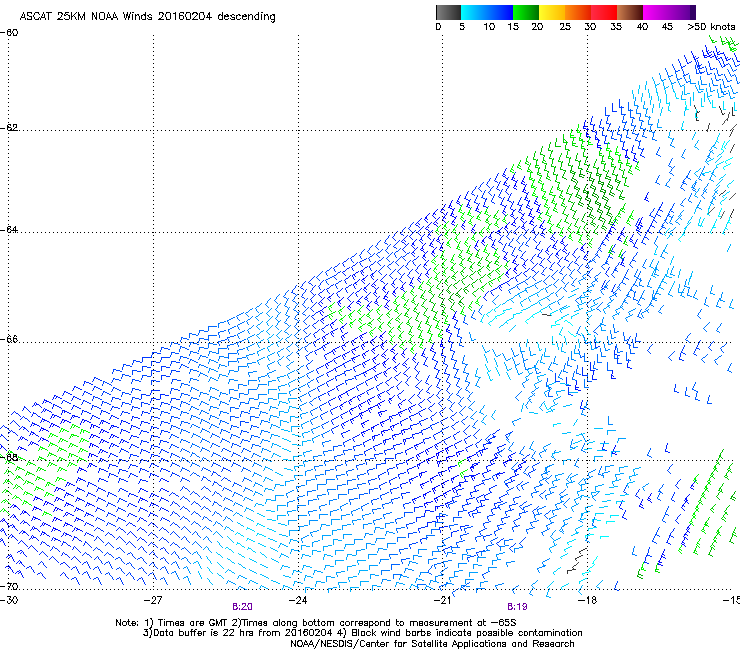
Task: Click the ASCAT 25KM NOAA Winds title
Action: click(148, 17)
